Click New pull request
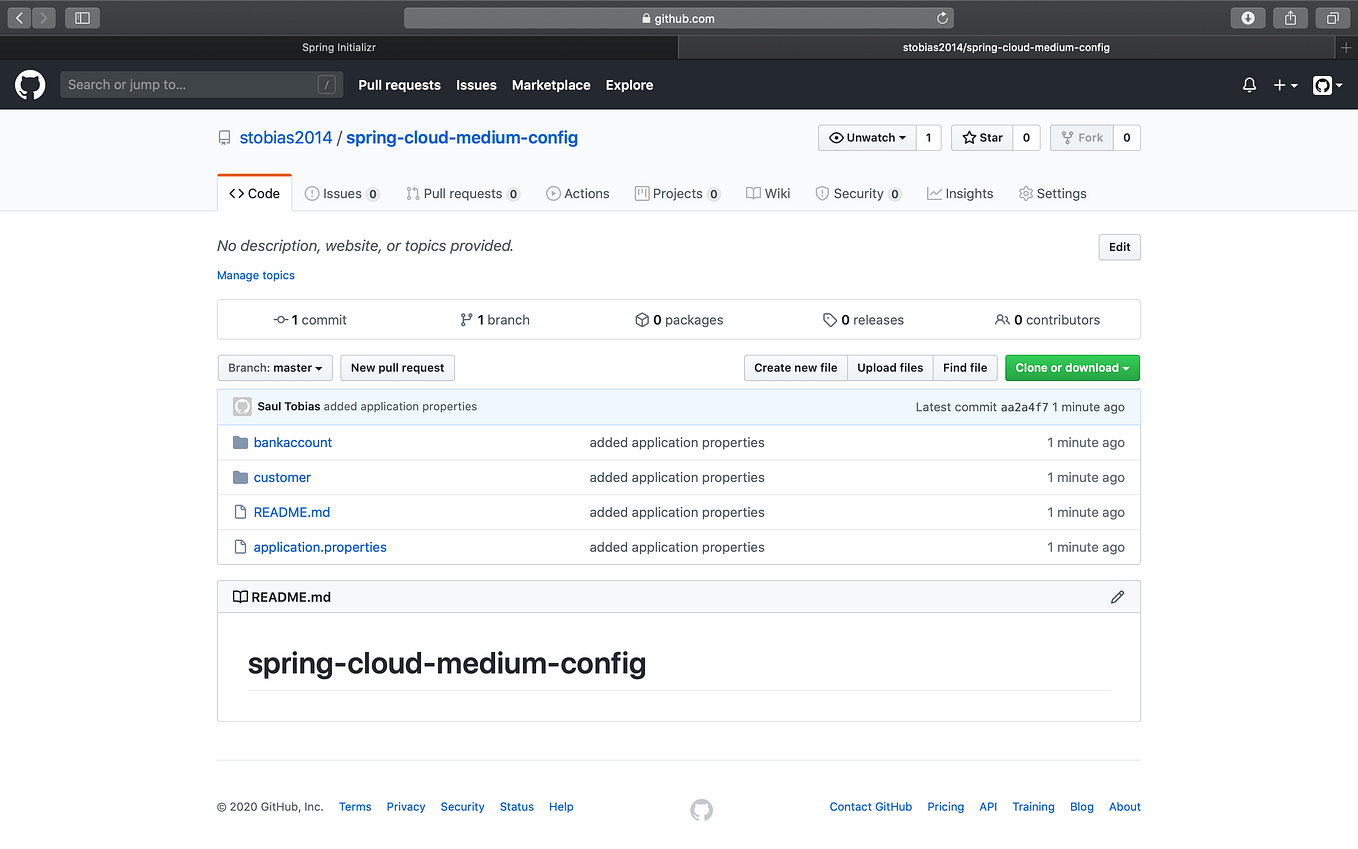1358x849 pixels. (x=397, y=367)
